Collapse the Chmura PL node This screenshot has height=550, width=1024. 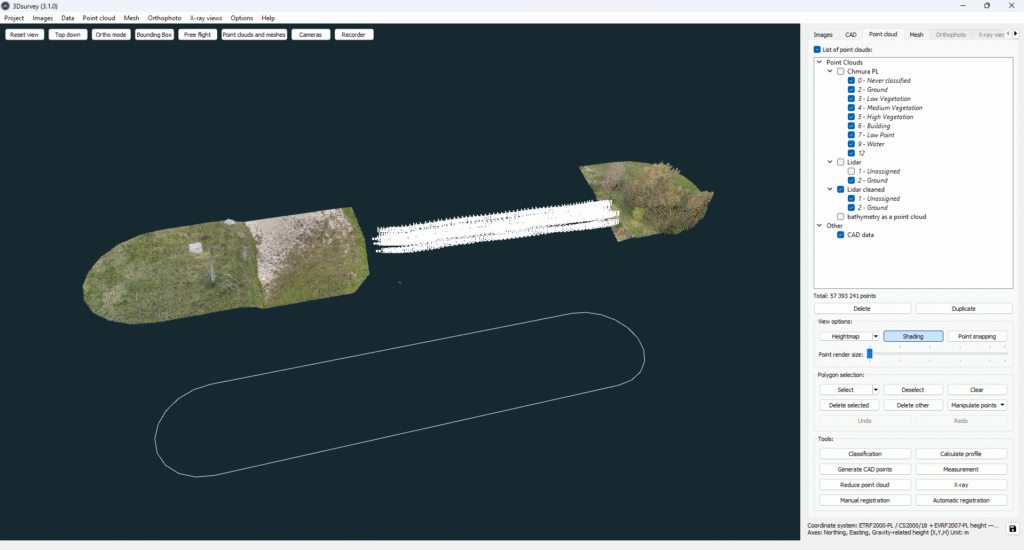830,71
